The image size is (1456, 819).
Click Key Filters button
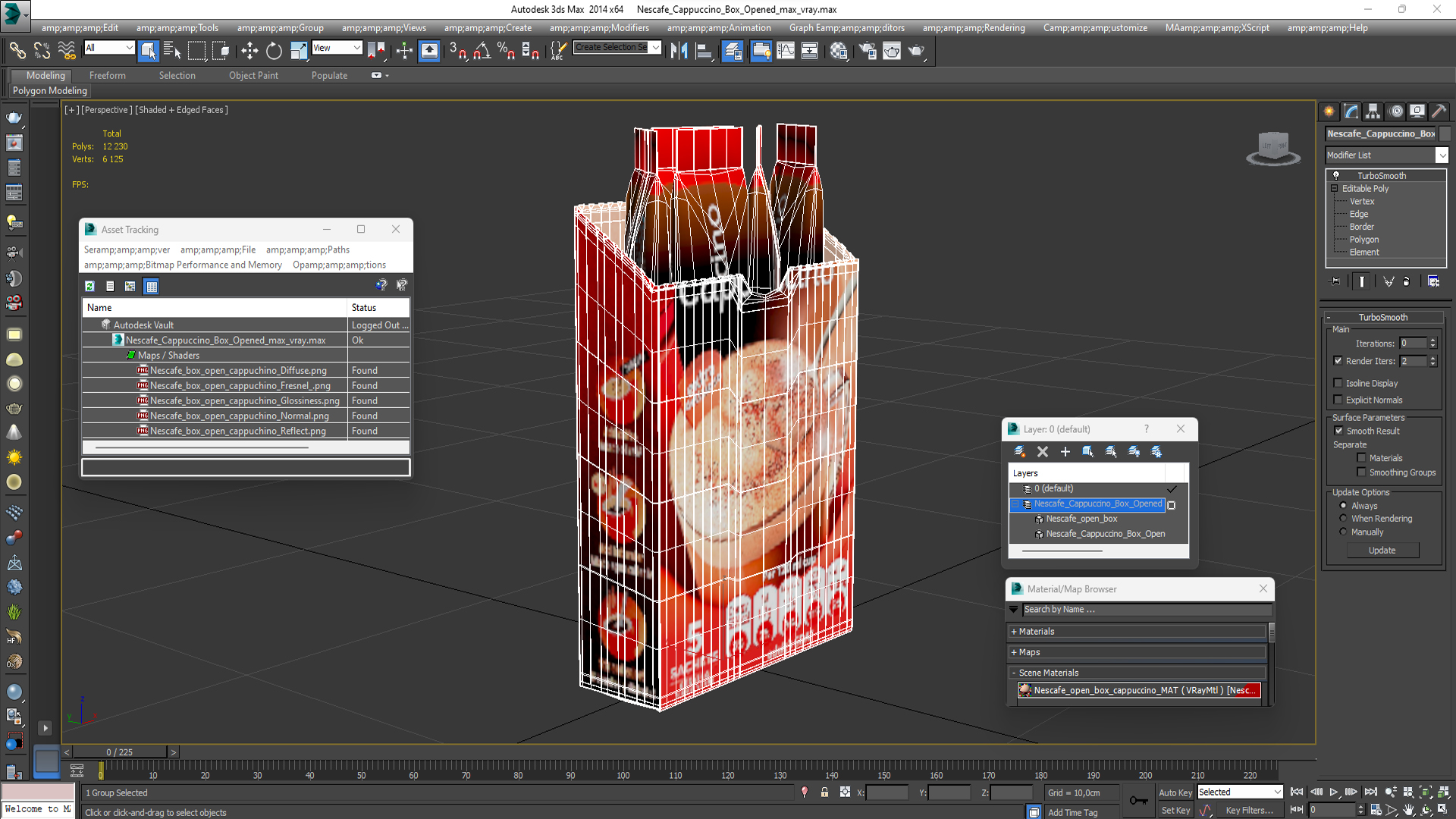tap(1249, 811)
